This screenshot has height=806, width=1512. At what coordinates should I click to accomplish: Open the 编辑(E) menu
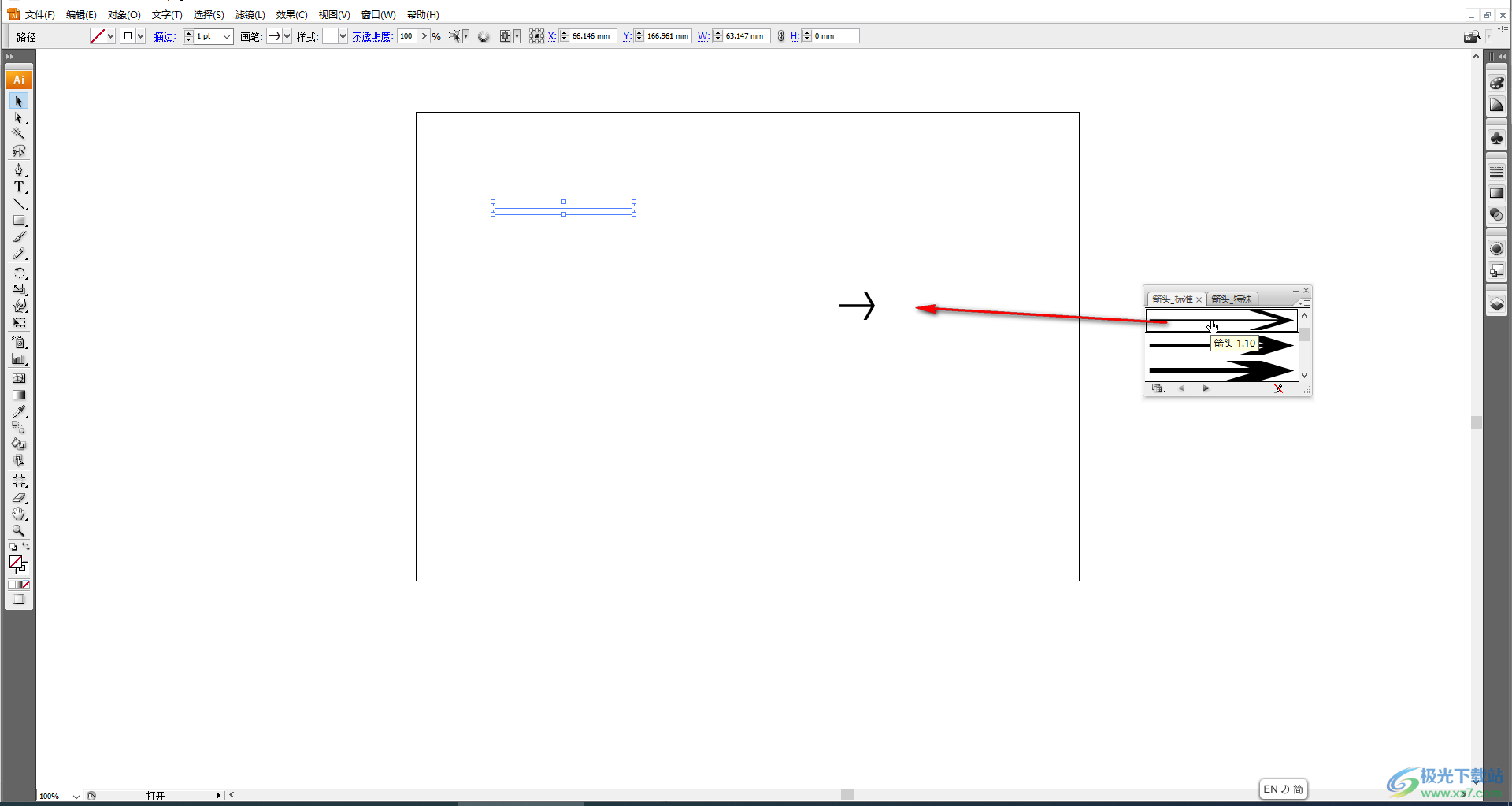[81, 15]
